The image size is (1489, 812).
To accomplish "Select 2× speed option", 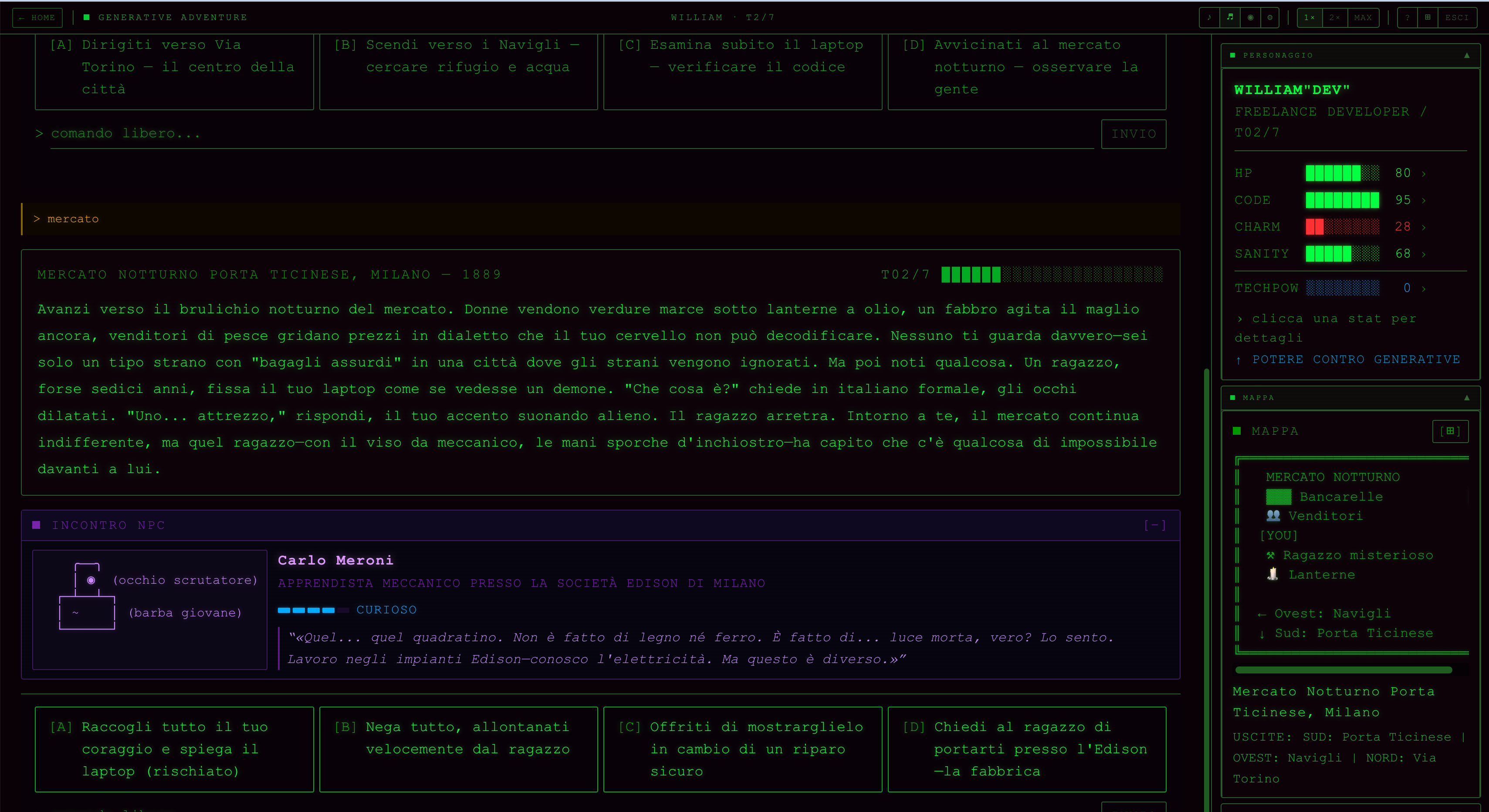I will (1334, 17).
